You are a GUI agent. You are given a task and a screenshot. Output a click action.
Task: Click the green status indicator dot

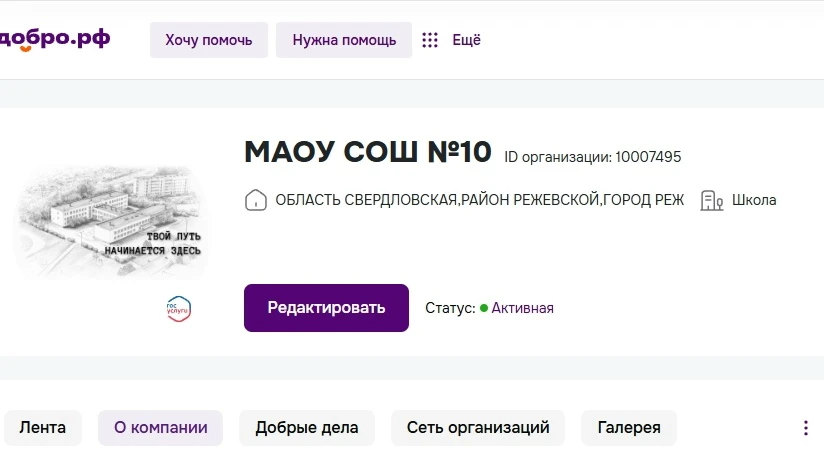(x=484, y=308)
